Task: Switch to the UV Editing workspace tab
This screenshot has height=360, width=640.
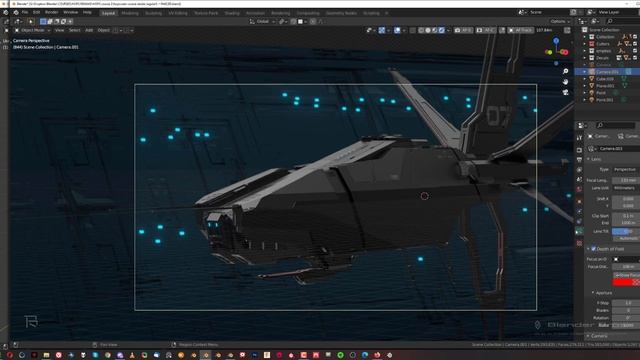Action: point(178,13)
